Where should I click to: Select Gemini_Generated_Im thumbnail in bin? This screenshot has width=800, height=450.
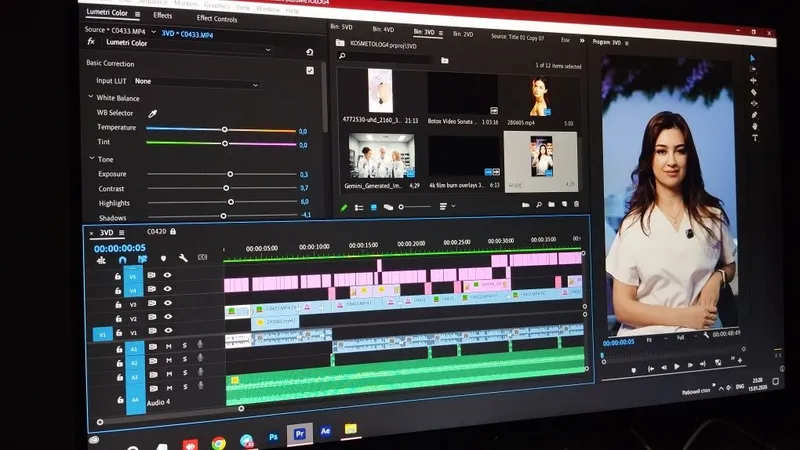click(382, 156)
